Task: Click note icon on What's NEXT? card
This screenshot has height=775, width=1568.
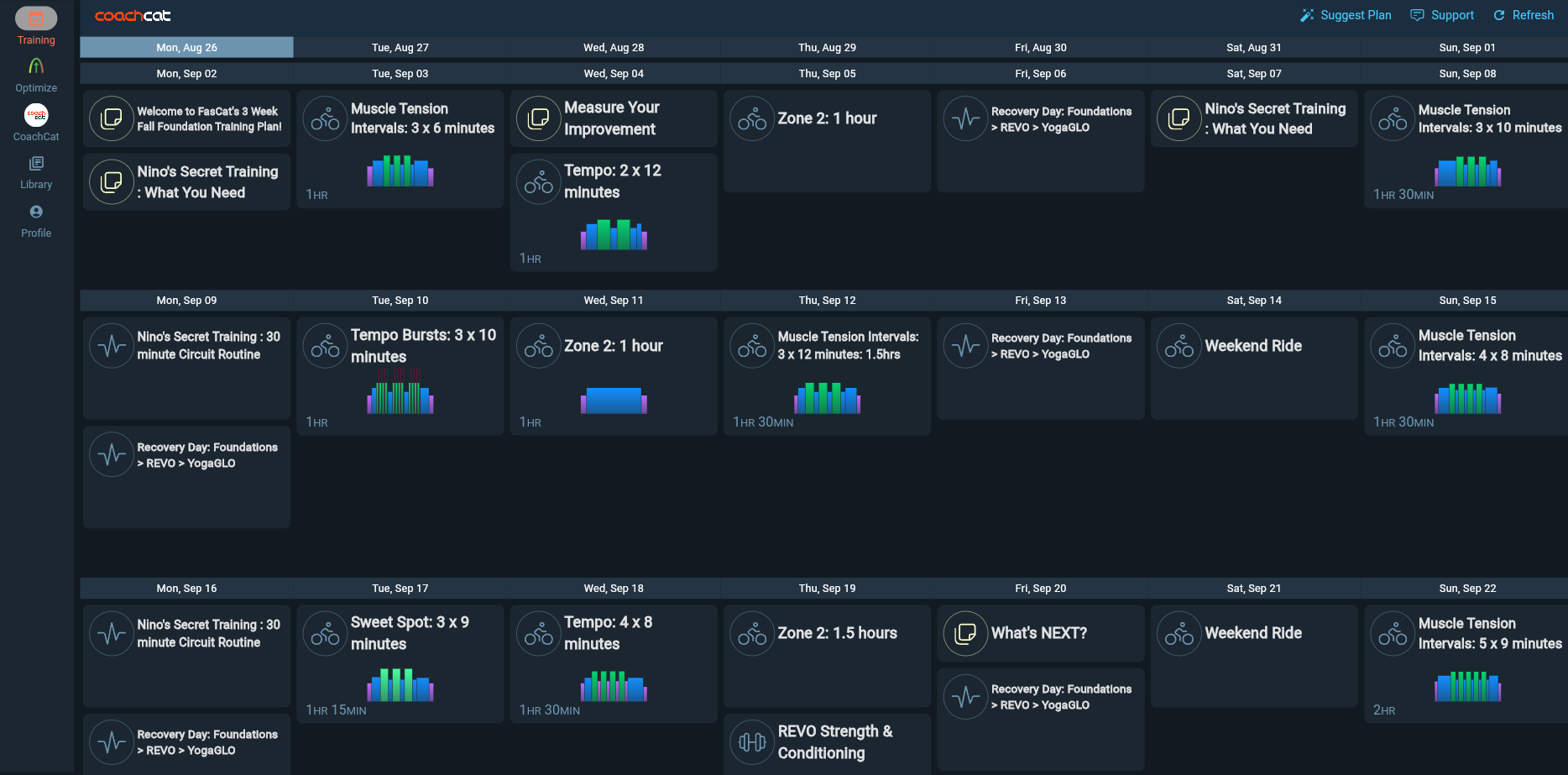Action: coord(965,634)
